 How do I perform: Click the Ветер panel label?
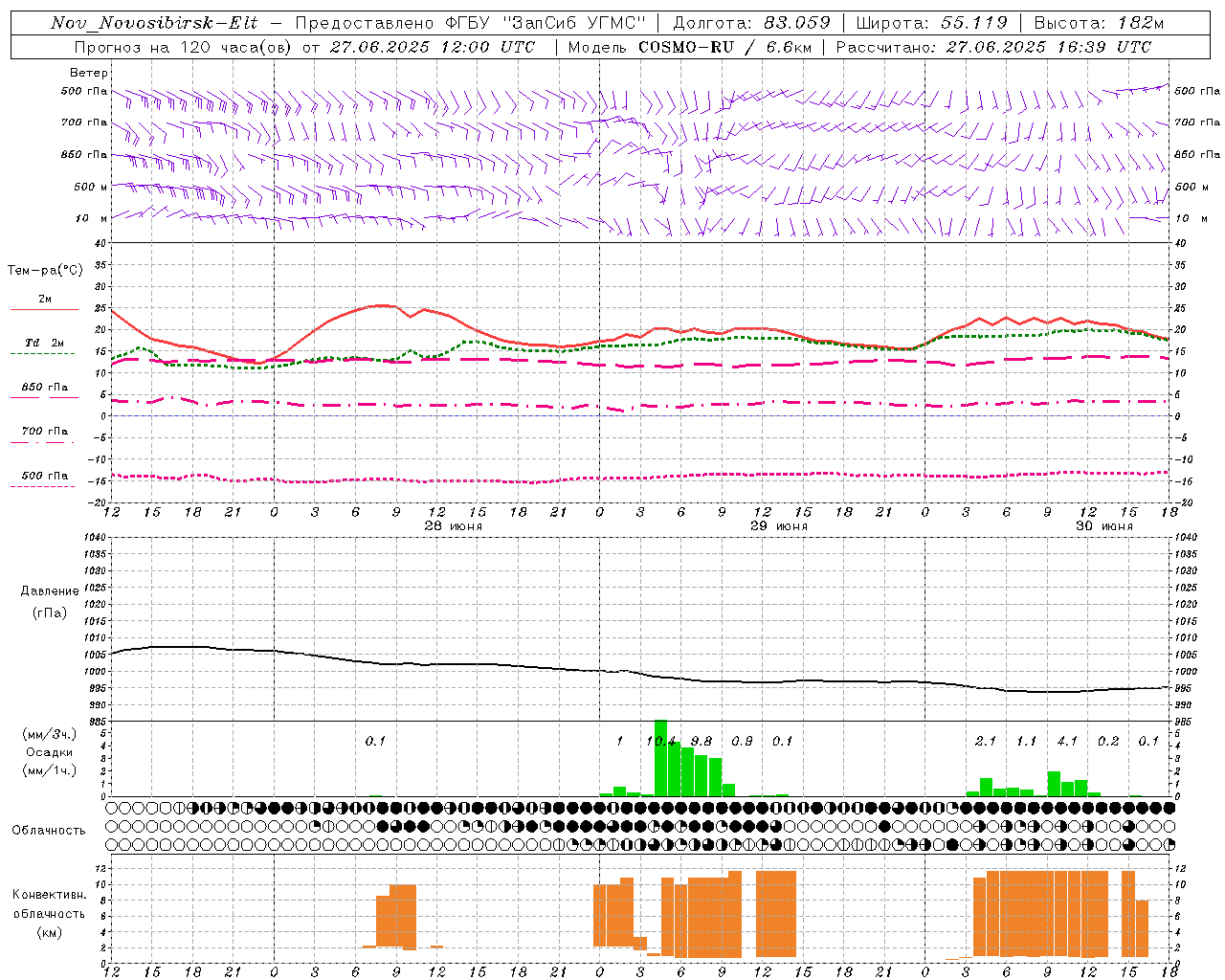[88, 73]
